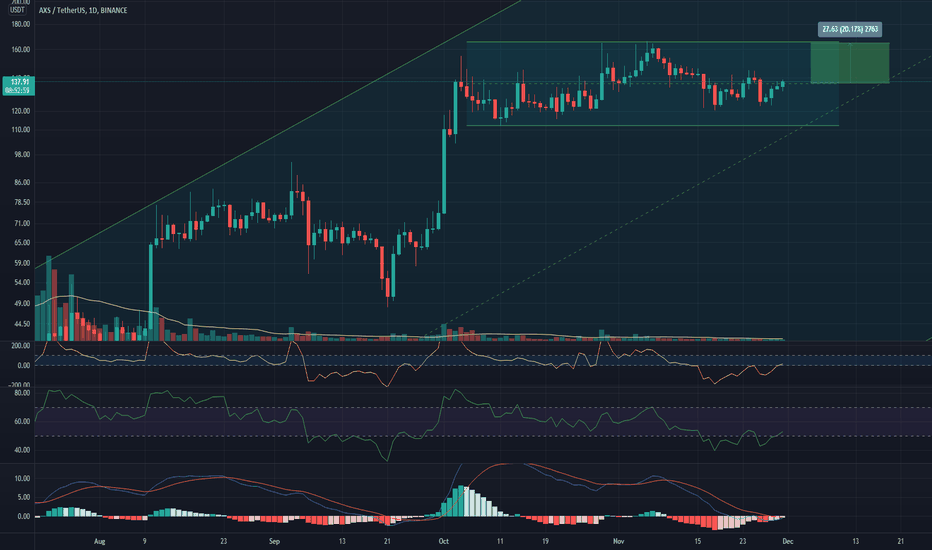
Task: Click the 80.00 RSI scale label
Action: click(x=22, y=393)
